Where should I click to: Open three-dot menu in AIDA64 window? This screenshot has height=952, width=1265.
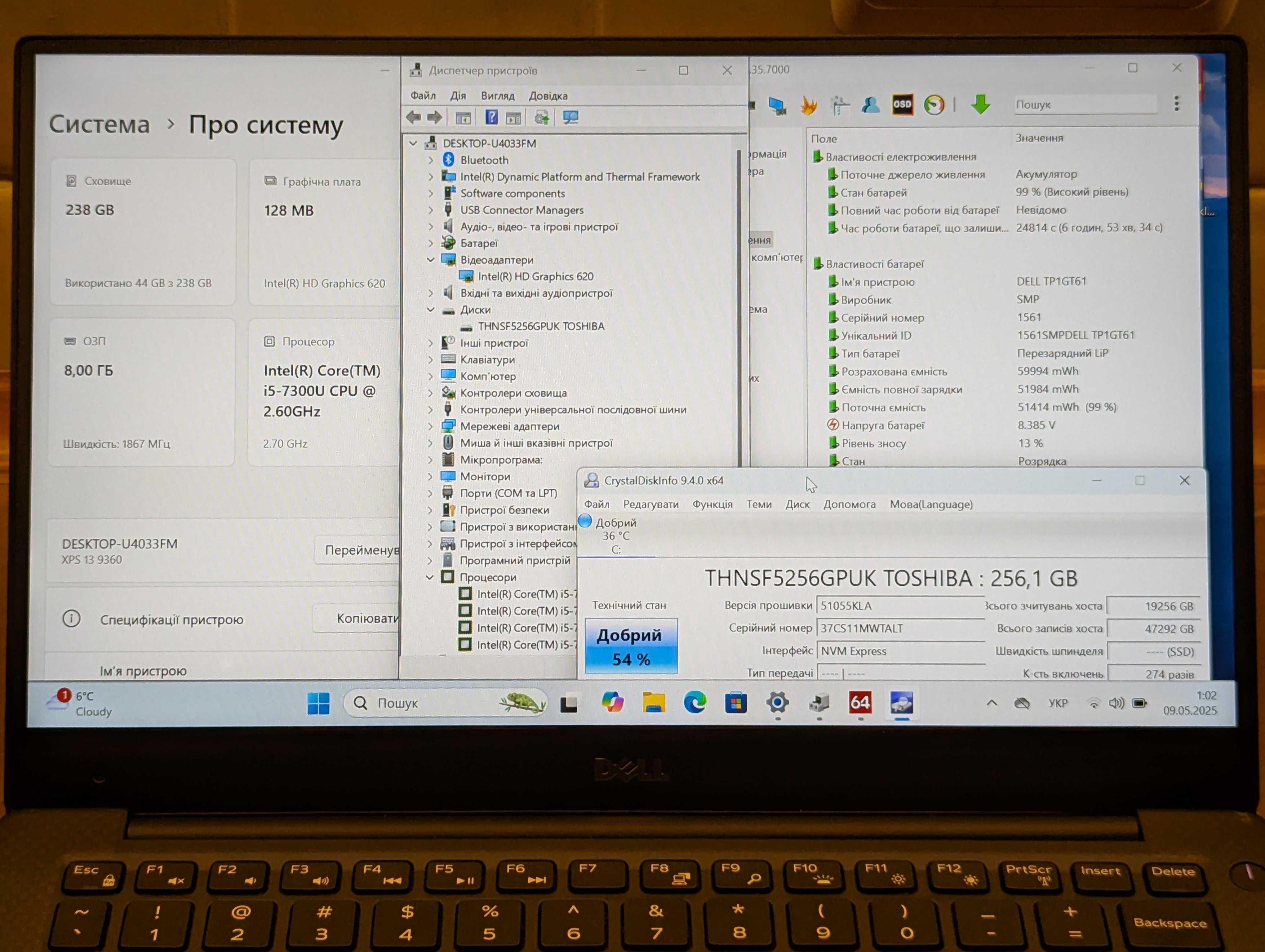(1176, 104)
